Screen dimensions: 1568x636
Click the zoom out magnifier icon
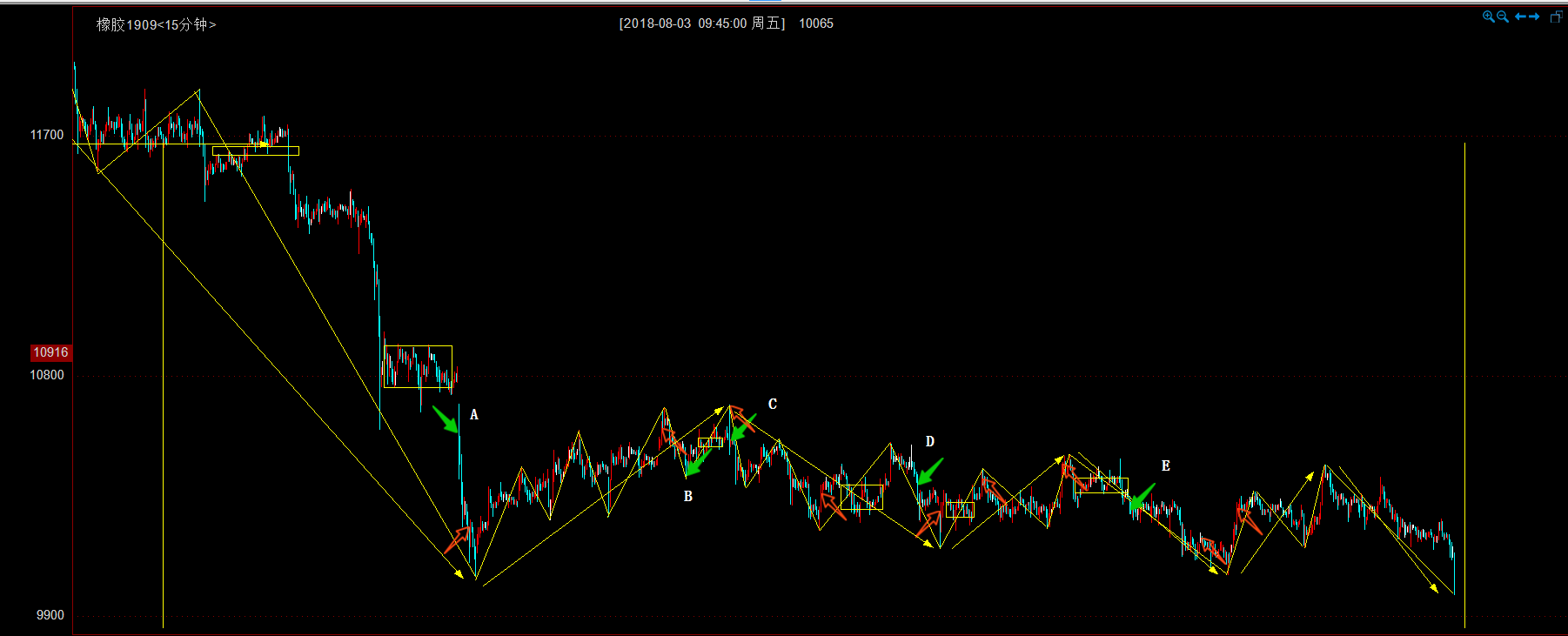point(1503,17)
